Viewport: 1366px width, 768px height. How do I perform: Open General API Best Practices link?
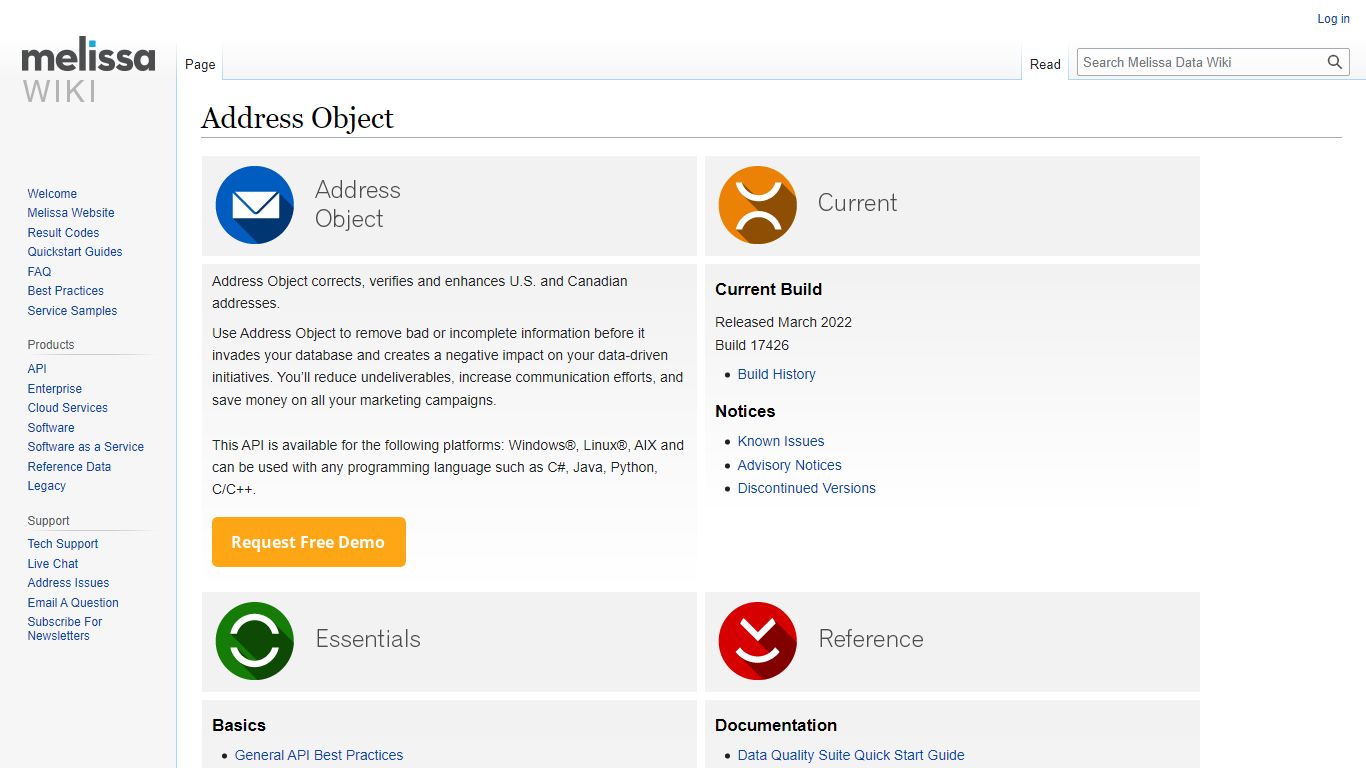point(319,755)
